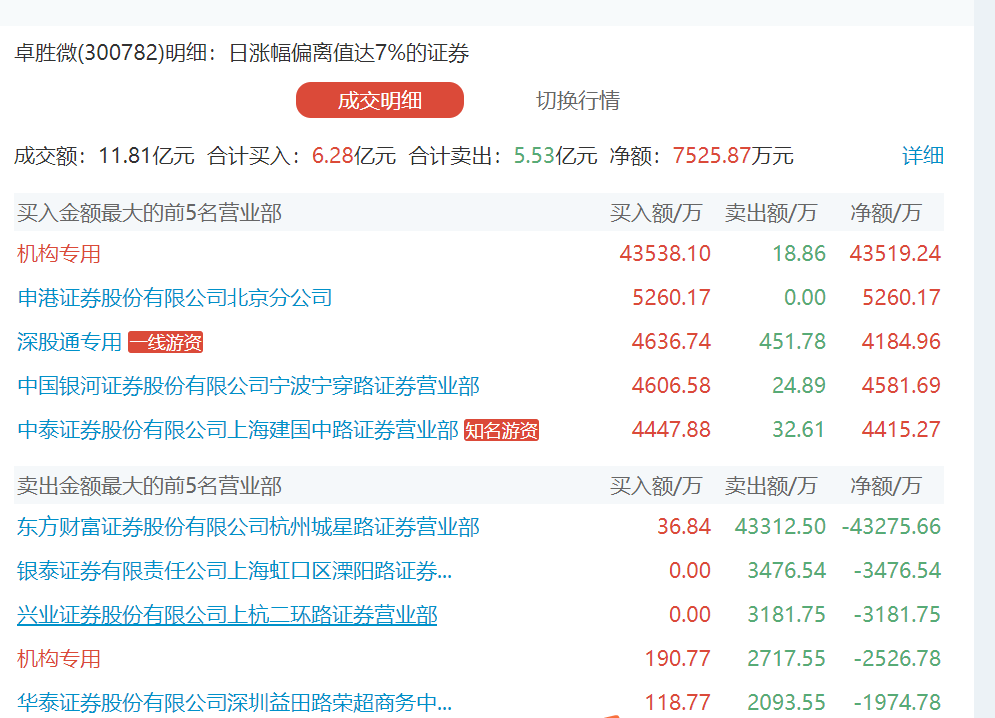
Task: Click buy amount 5260.17 for 申港证券
Action: [x=671, y=298]
